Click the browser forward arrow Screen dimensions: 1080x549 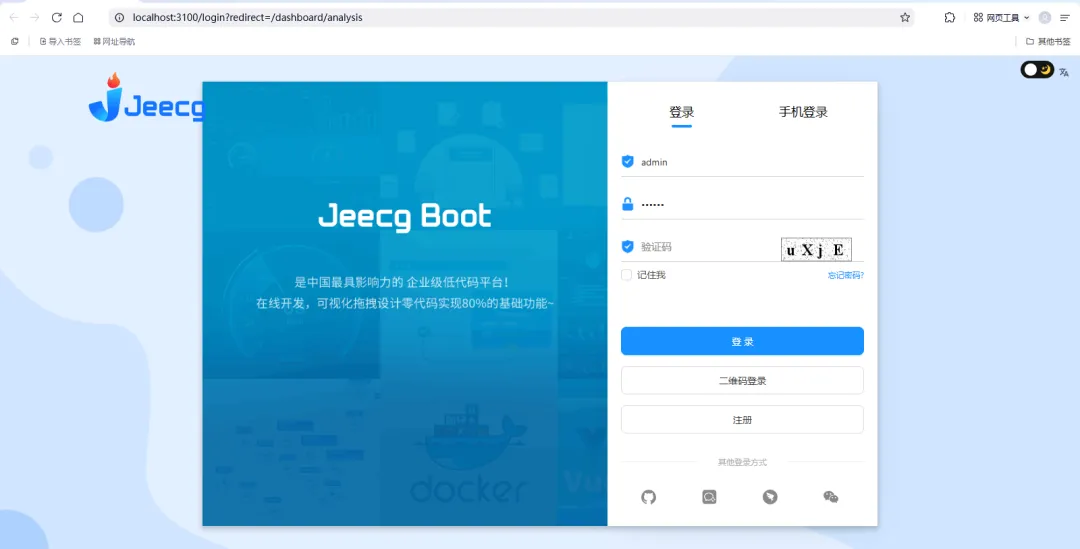click(35, 17)
